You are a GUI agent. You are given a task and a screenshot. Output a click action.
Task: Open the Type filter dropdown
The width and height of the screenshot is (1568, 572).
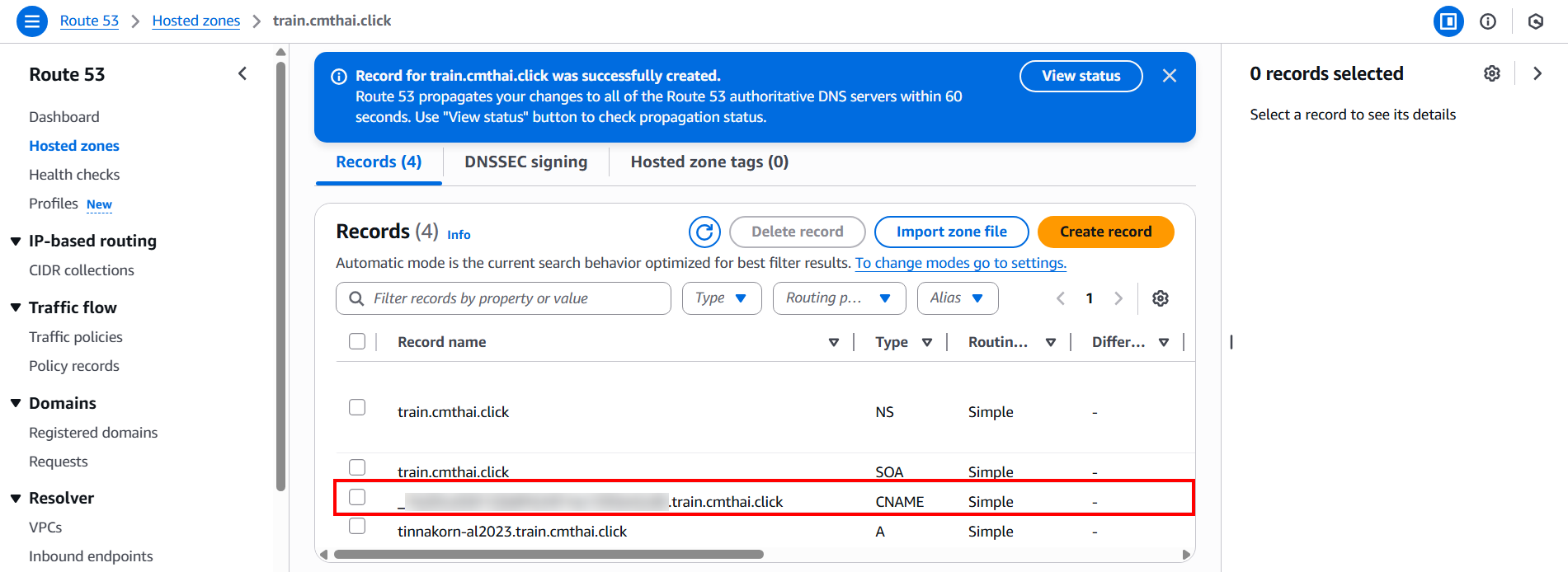722,298
